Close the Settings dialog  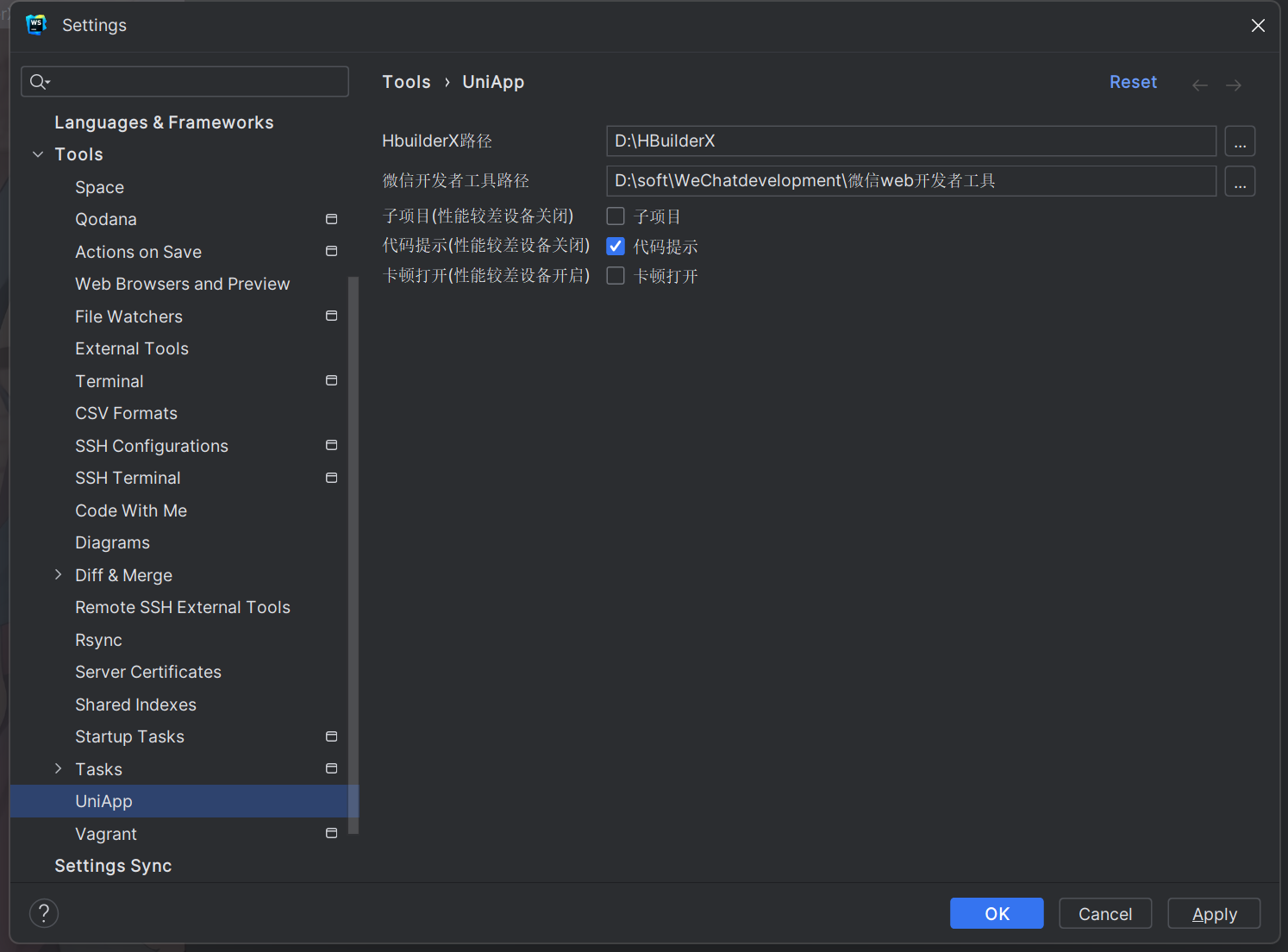tap(1258, 26)
